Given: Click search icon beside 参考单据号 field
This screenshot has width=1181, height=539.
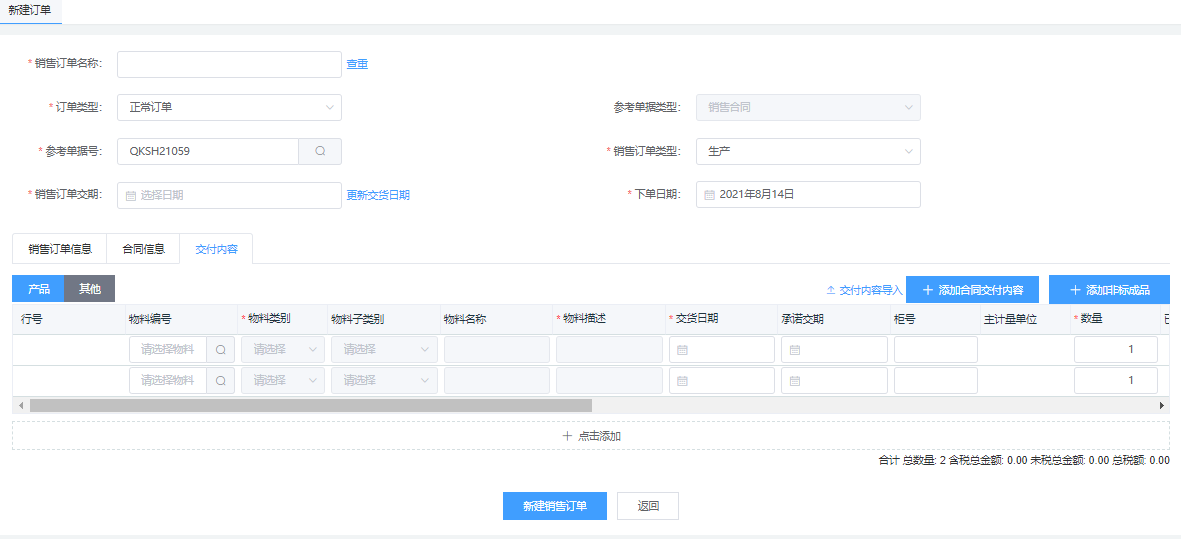Looking at the screenshot, I should [x=320, y=151].
